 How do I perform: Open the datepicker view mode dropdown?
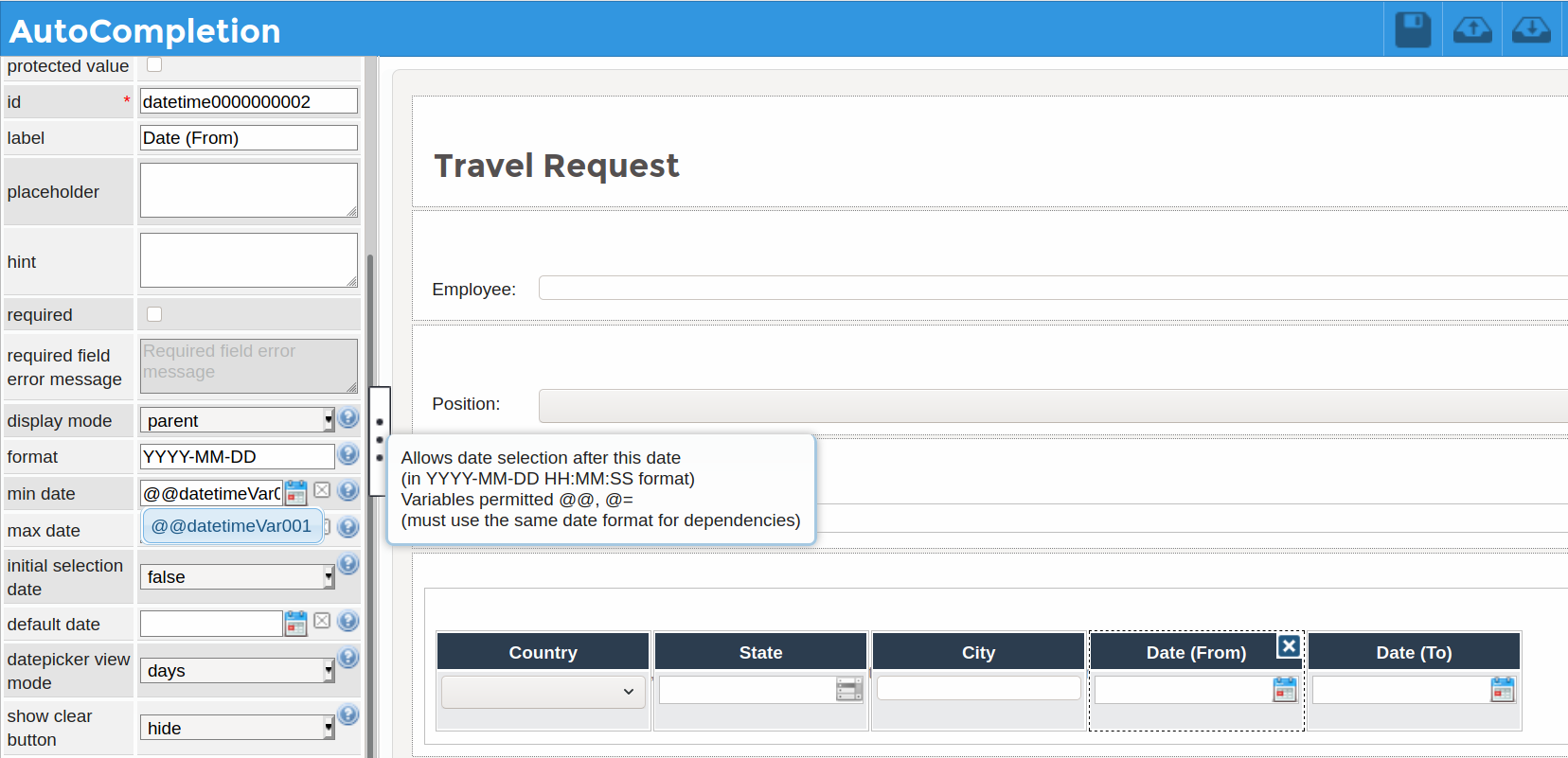237,671
